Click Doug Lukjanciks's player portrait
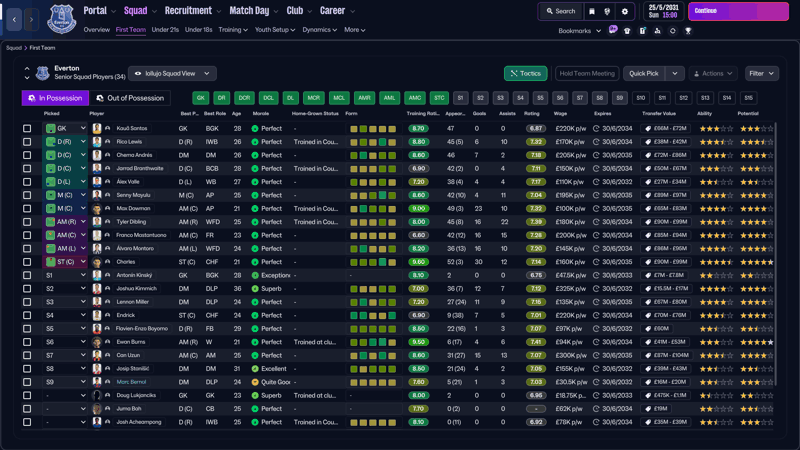This screenshot has height=450, width=800. 96,395
